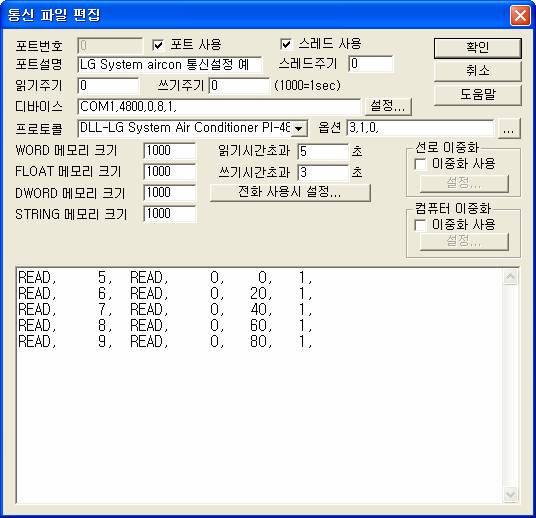Open device 설정... button next to COM1
Screen dimensions: 536x518
click(x=388, y=106)
